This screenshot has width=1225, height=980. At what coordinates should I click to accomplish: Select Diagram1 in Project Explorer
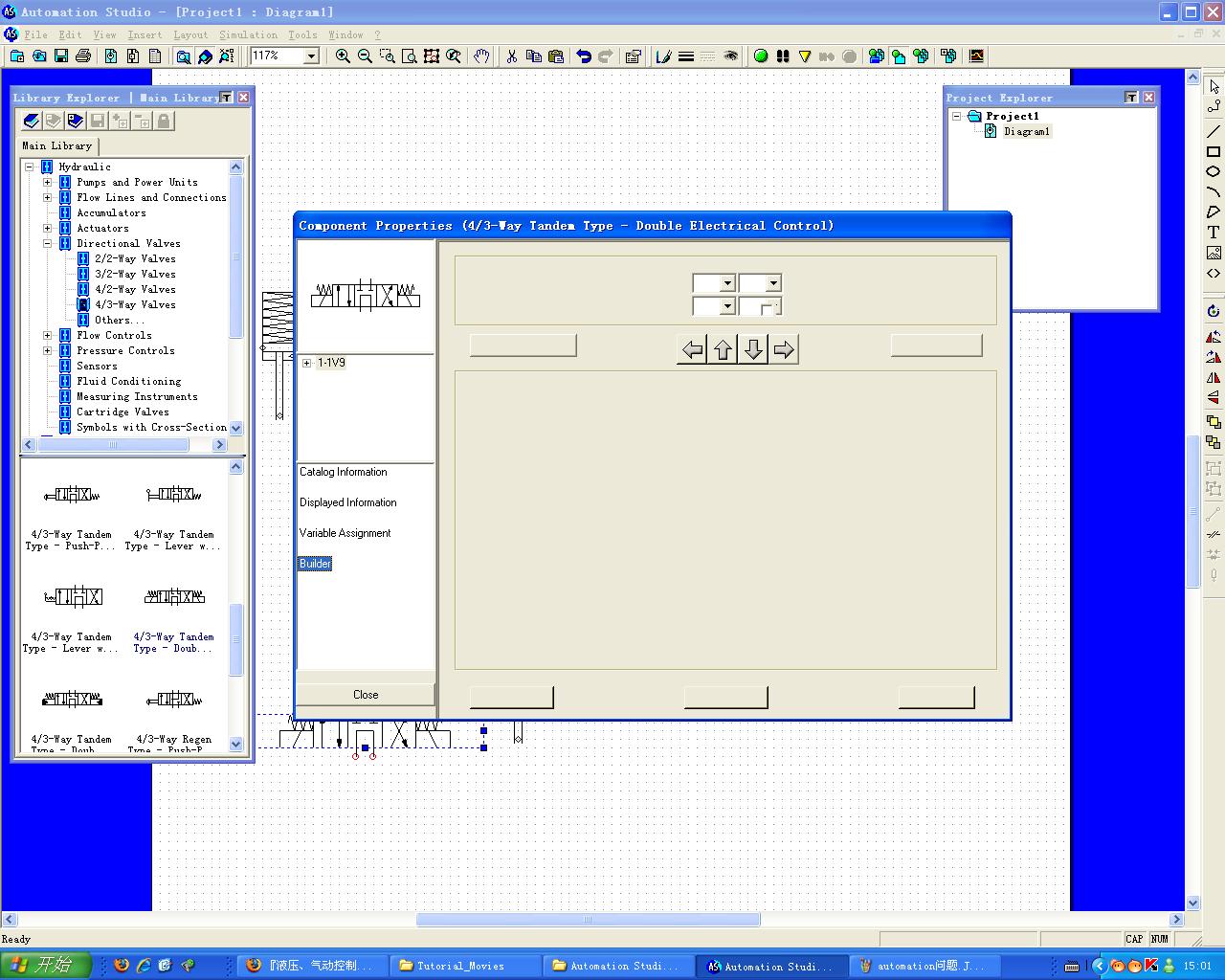coord(1027,131)
